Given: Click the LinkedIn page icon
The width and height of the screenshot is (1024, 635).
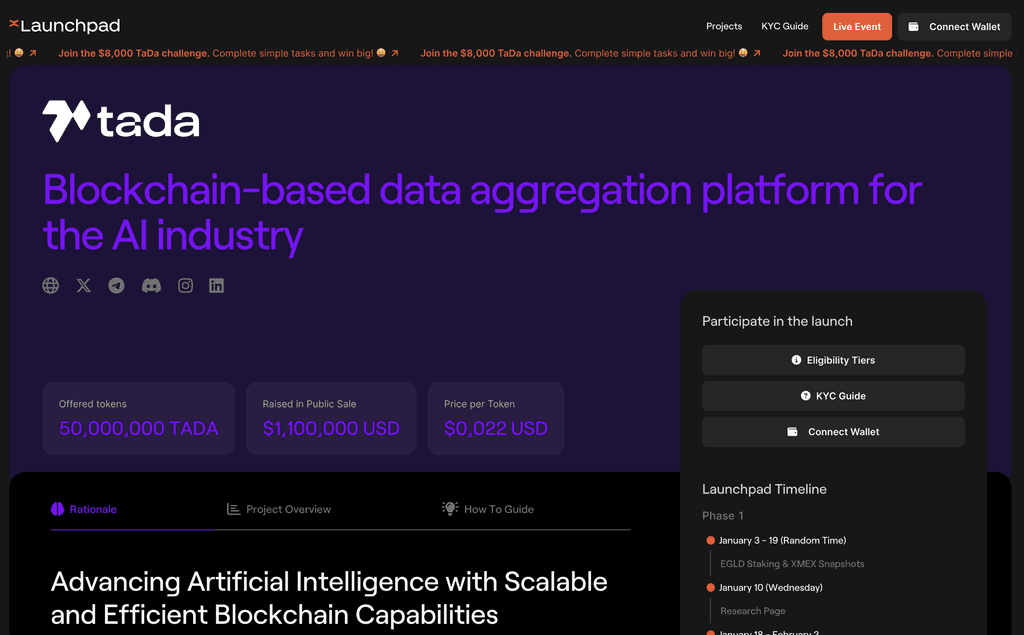Looking at the screenshot, I should click(x=216, y=285).
